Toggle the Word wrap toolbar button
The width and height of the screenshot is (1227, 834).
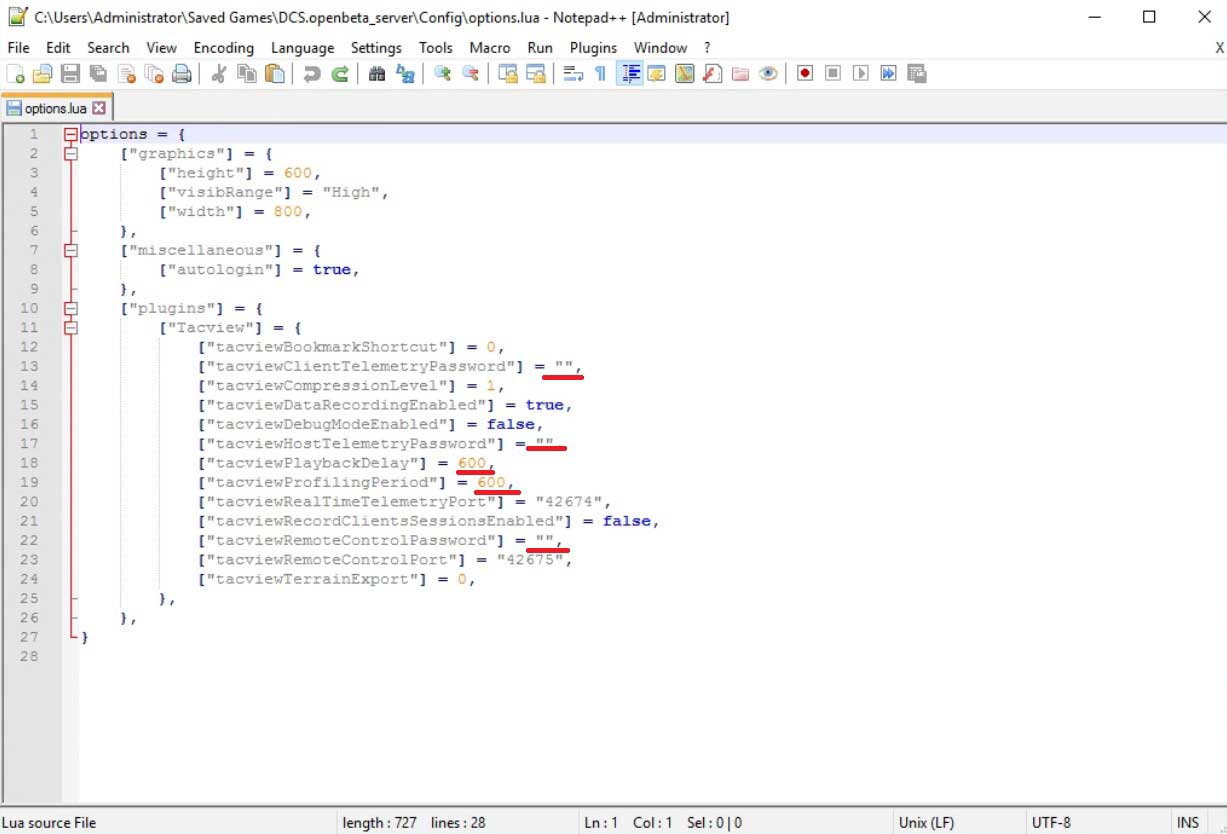(x=573, y=73)
